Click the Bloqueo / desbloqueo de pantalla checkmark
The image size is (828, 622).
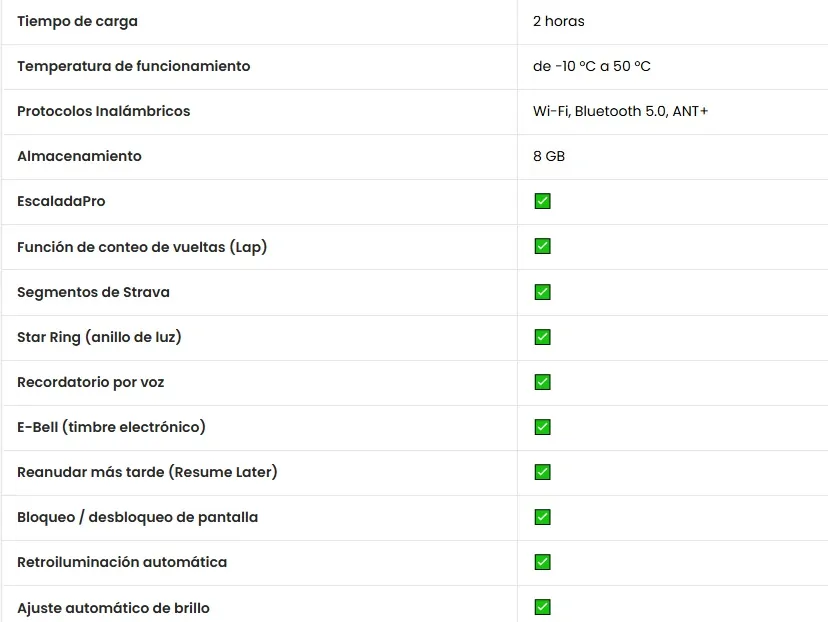pos(542,517)
